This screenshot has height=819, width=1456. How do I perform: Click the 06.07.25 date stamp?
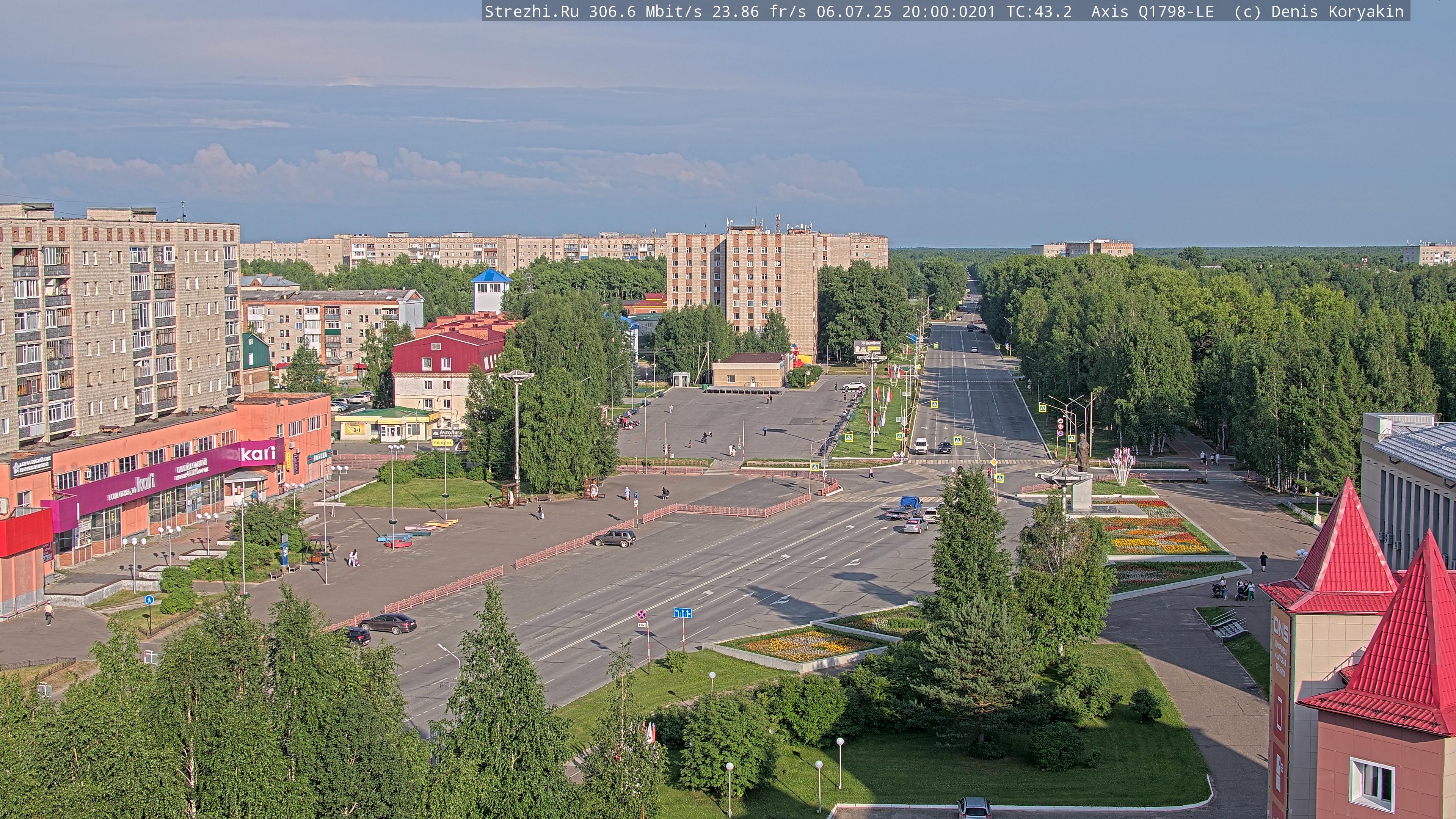click(x=854, y=12)
